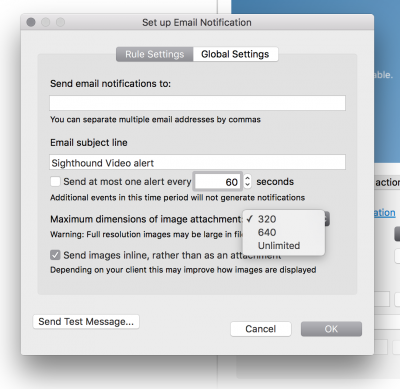Enable Send at most one alert checkbox
The height and width of the screenshot is (389, 400).
tap(55, 182)
